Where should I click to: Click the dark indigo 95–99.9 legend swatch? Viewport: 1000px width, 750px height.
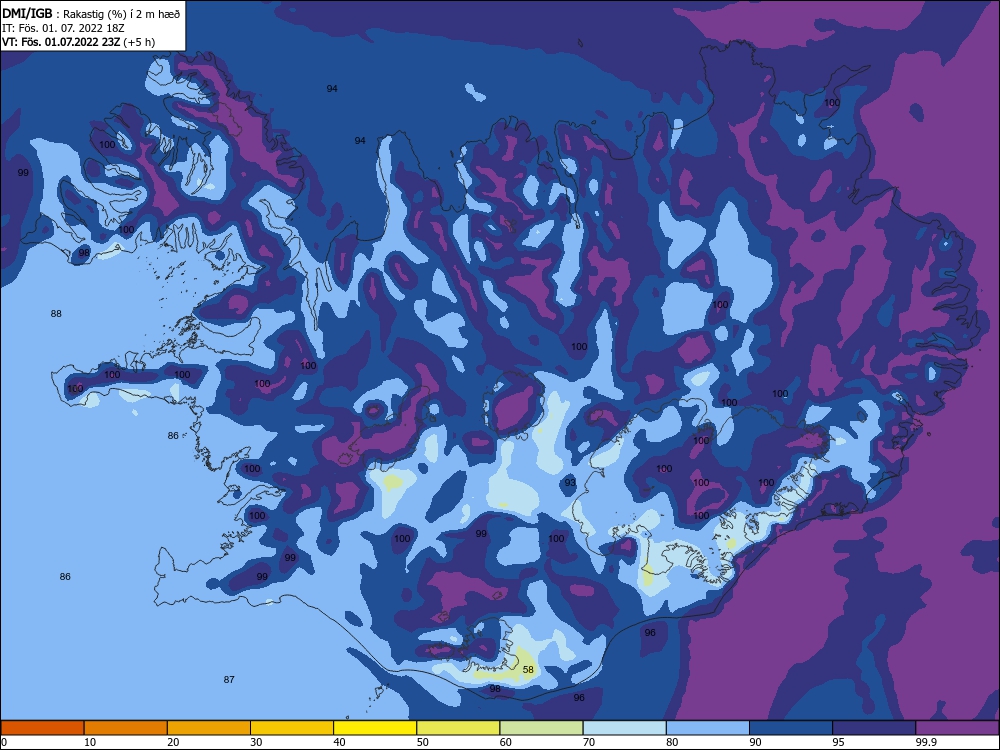click(874, 728)
